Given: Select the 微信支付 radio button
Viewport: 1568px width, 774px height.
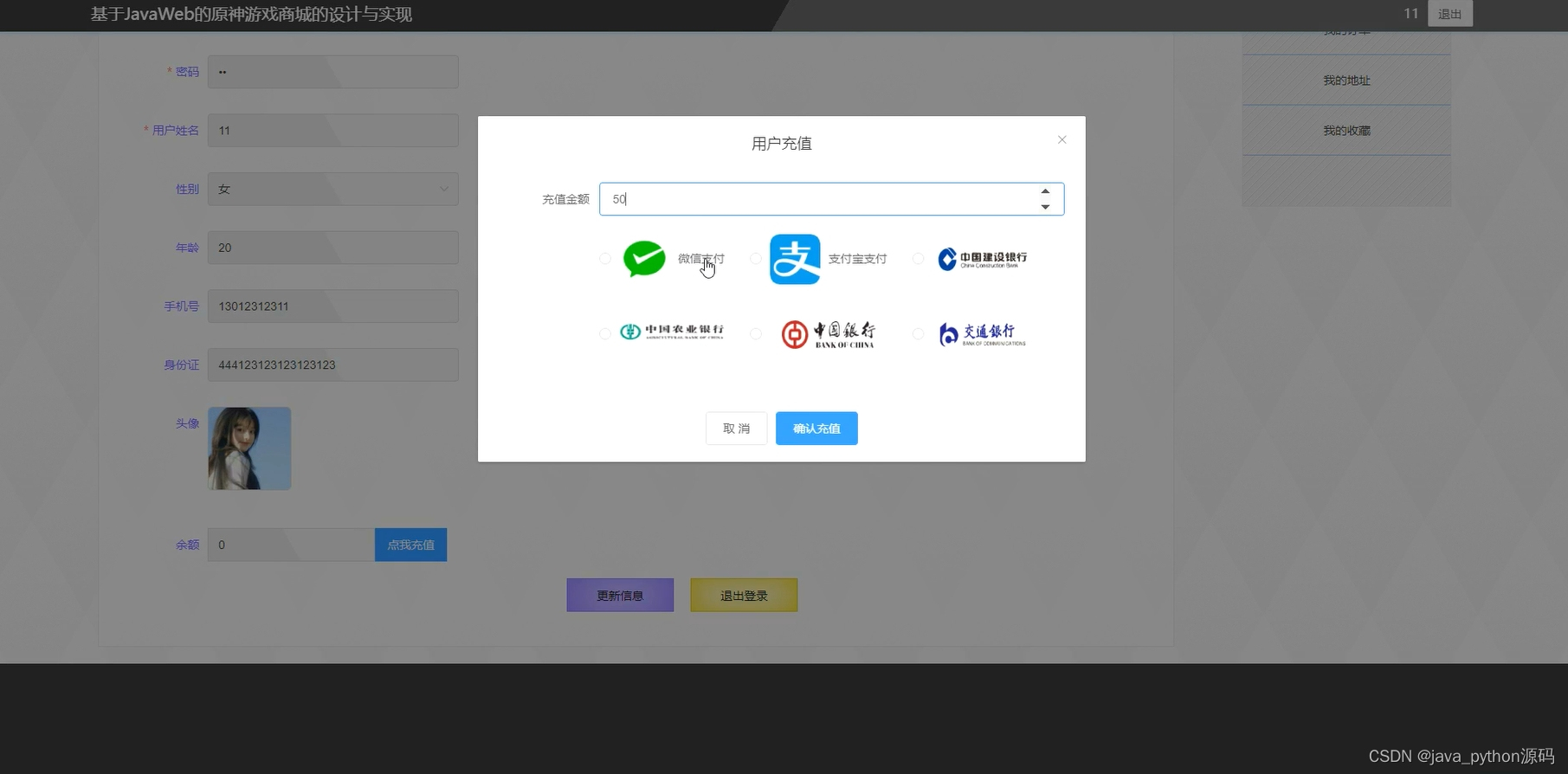Looking at the screenshot, I should coord(605,259).
